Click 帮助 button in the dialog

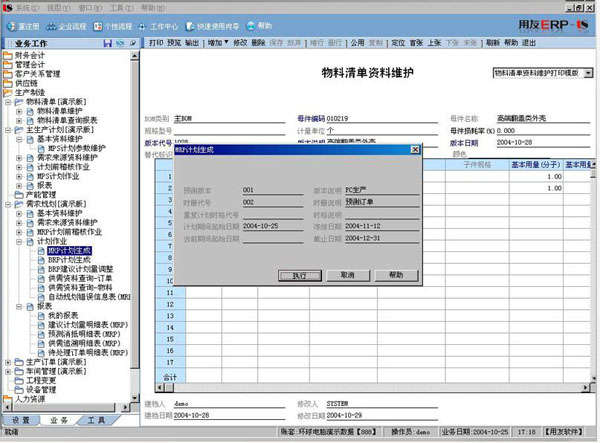[x=396, y=275]
